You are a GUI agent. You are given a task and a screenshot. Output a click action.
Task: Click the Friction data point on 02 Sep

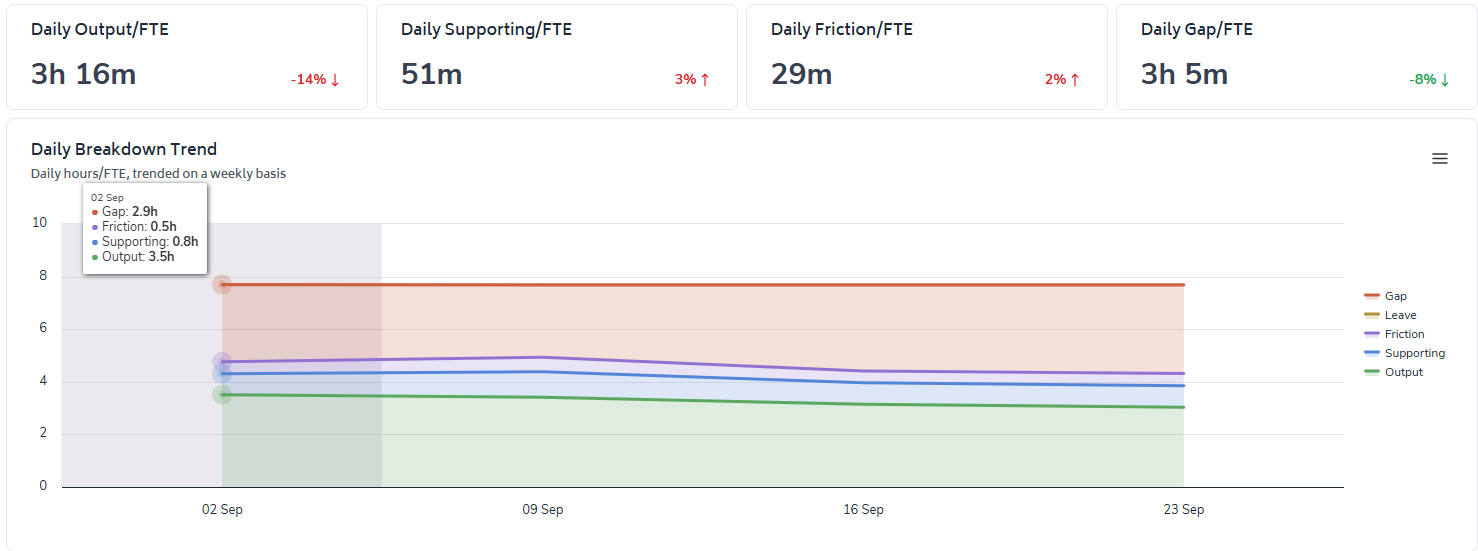click(222, 362)
